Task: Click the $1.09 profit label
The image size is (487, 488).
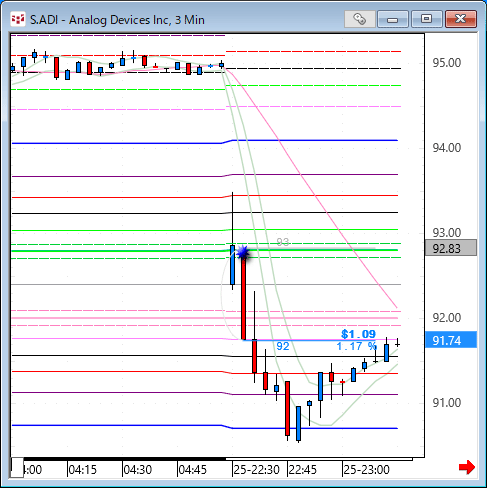Action: pyautogui.click(x=358, y=334)
